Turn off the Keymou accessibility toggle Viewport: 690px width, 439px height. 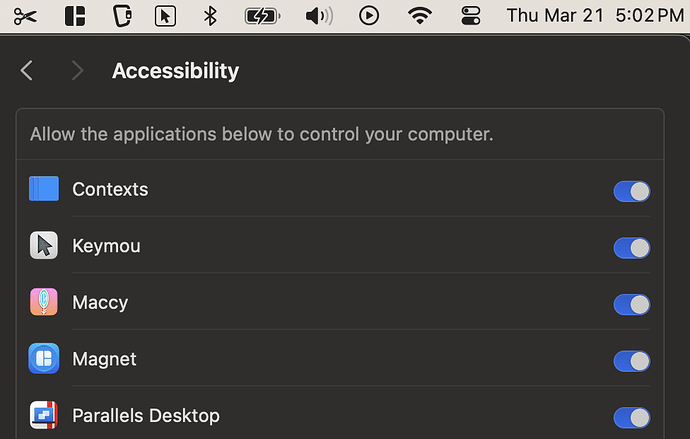coord(631,248)
